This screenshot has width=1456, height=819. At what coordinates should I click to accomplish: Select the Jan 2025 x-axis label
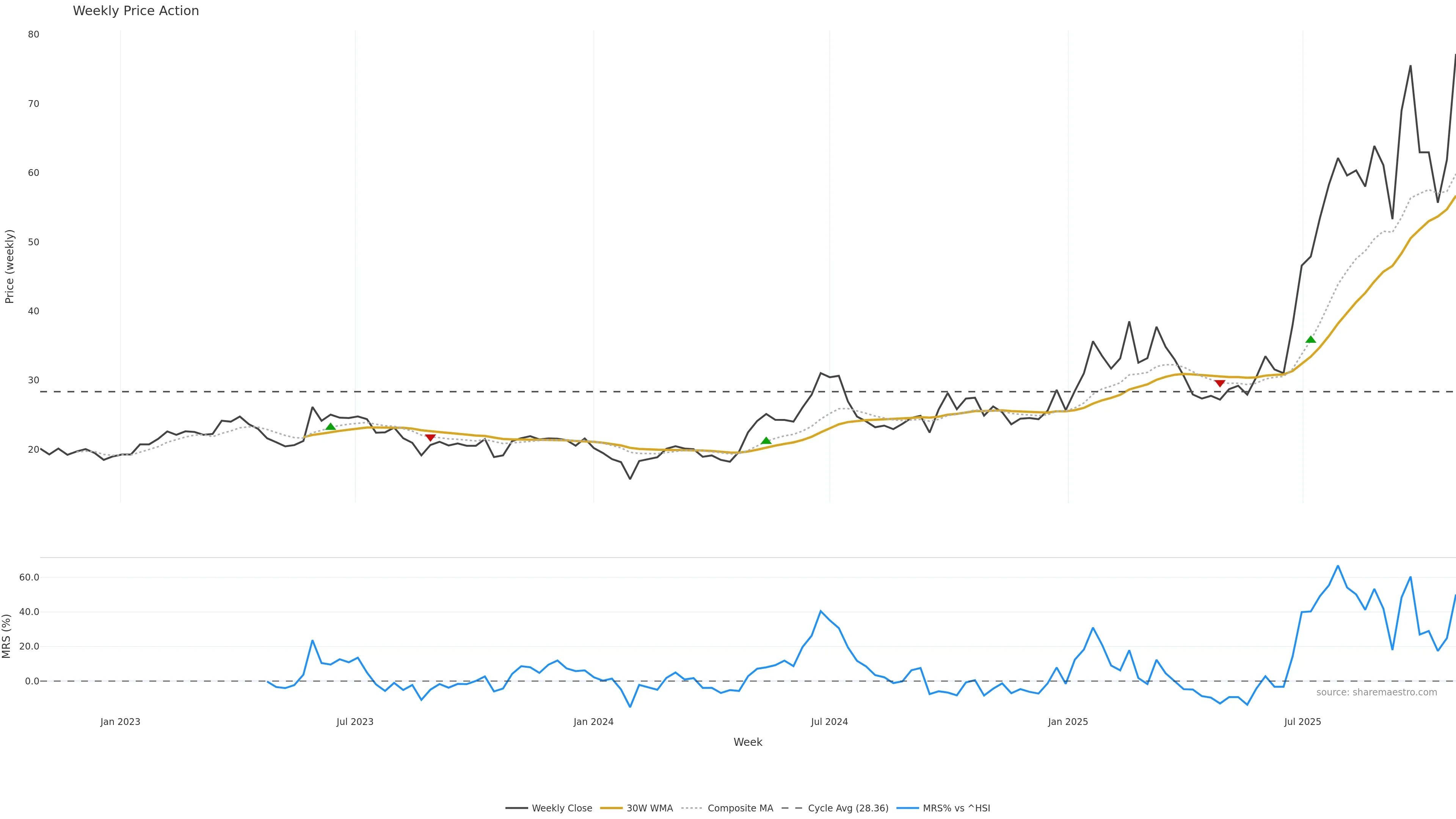click(x=1068, y=722)
